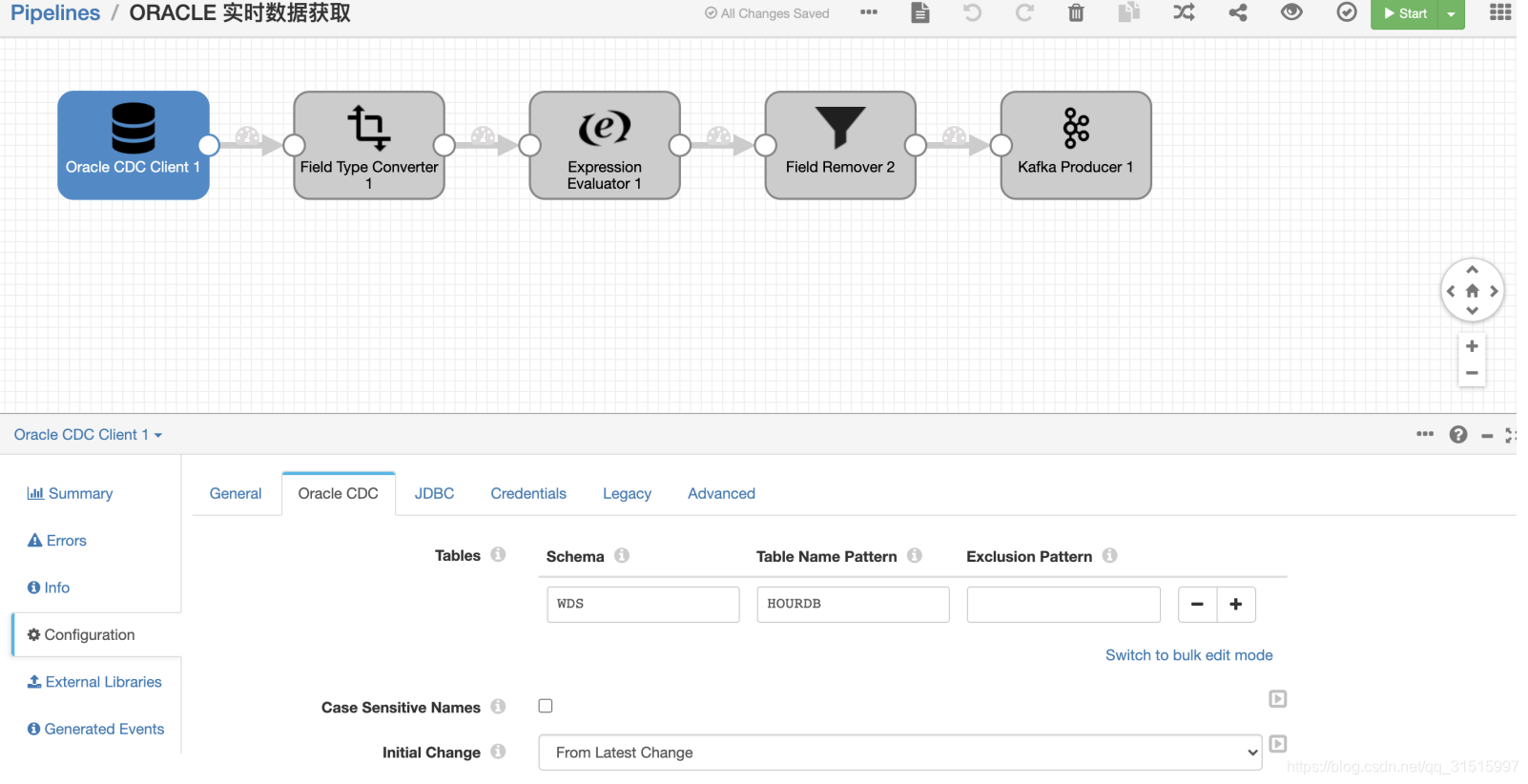The height and width of the screenshot is (784, 1528).
Task: Open the Summary section
Action: pos(71,493)
